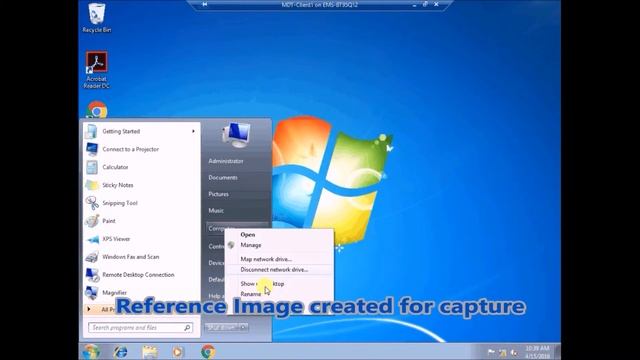Open Windows Explorer folder icon on taskbar
The image size is (640, 360).
(x=150, y=352)
